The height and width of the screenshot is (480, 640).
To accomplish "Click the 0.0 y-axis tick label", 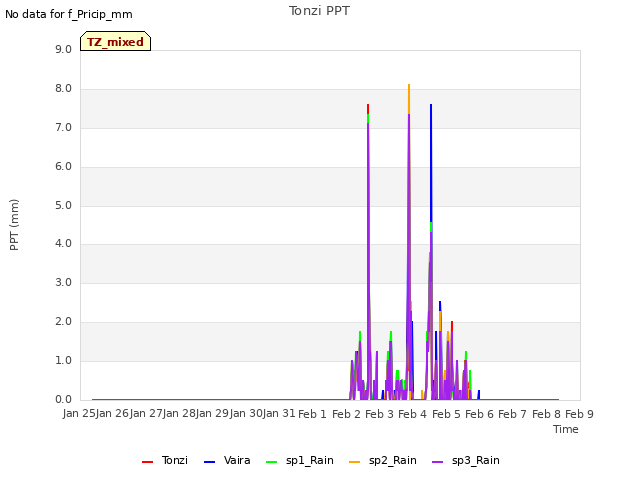I will tap(63, 399).
